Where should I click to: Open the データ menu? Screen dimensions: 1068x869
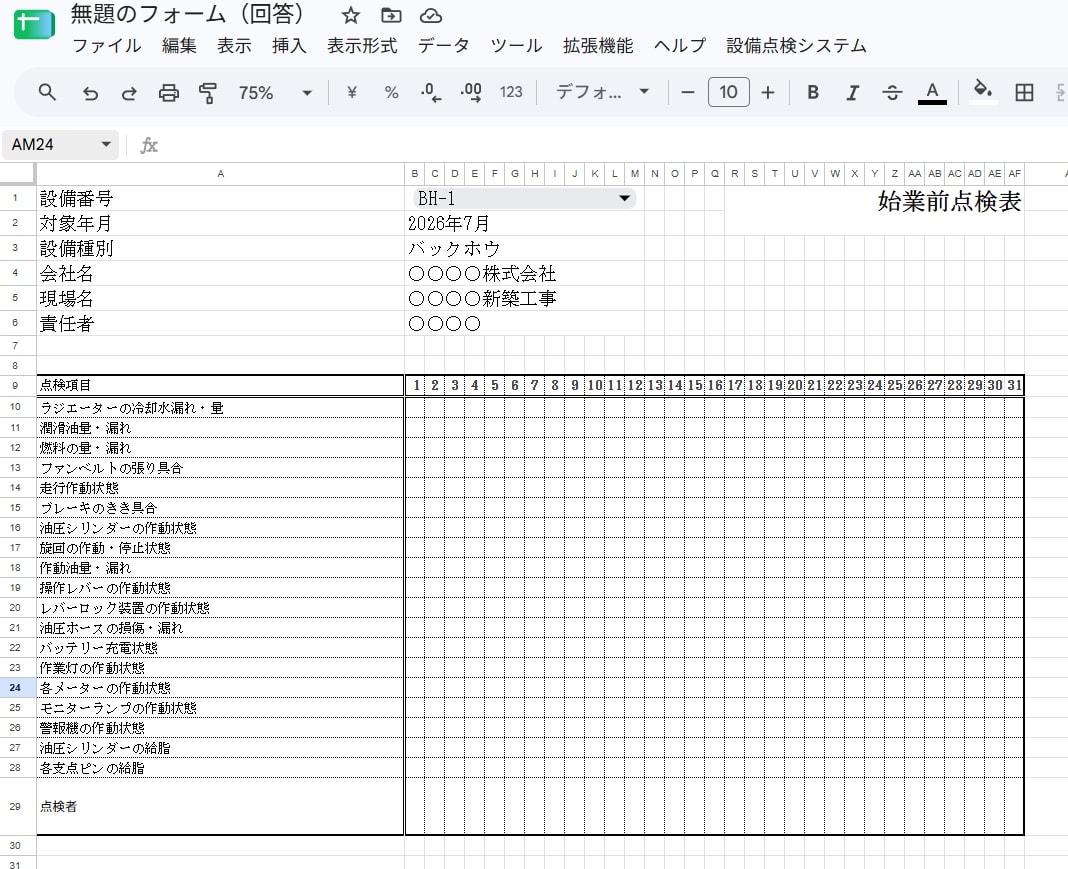(443, 46)
